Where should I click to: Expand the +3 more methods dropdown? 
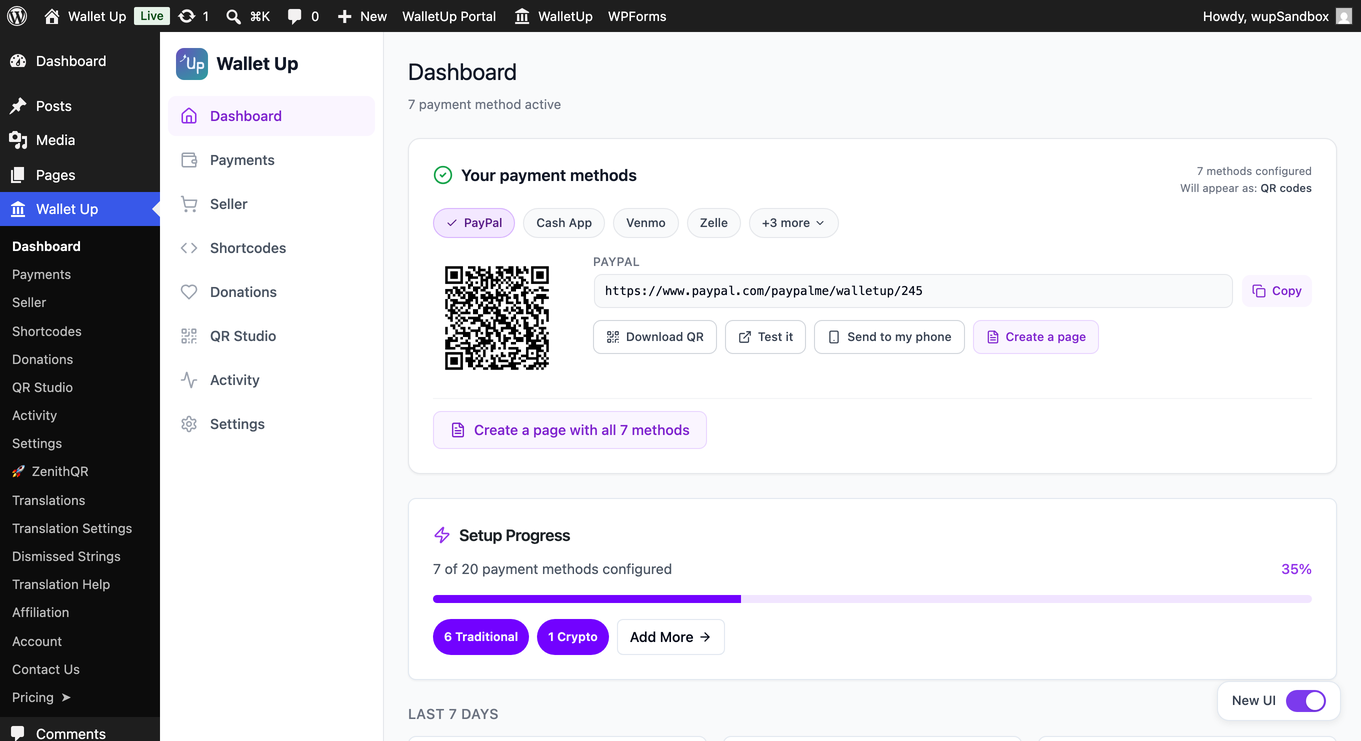[794, 223]
